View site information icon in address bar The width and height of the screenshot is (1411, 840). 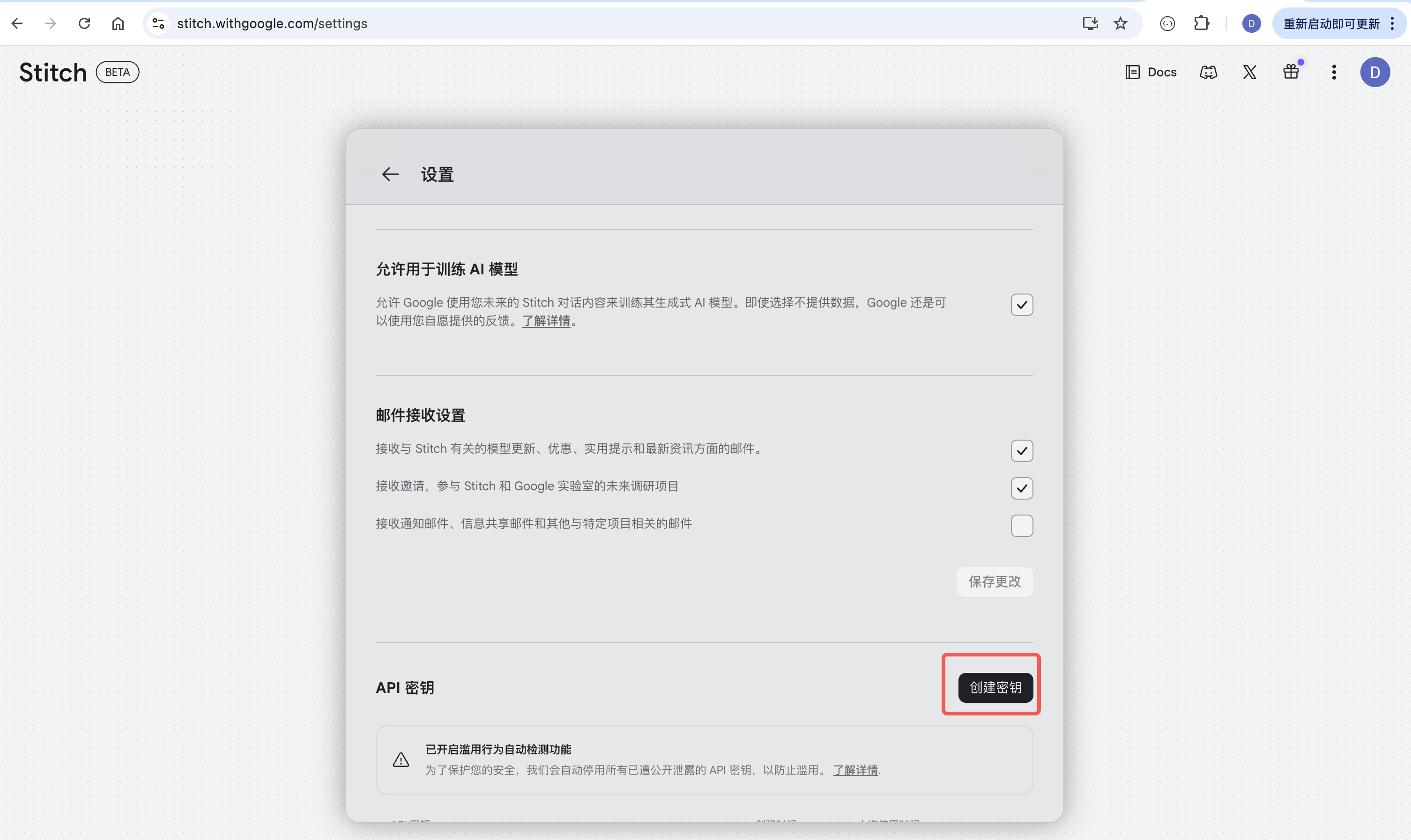pos(158,23)
